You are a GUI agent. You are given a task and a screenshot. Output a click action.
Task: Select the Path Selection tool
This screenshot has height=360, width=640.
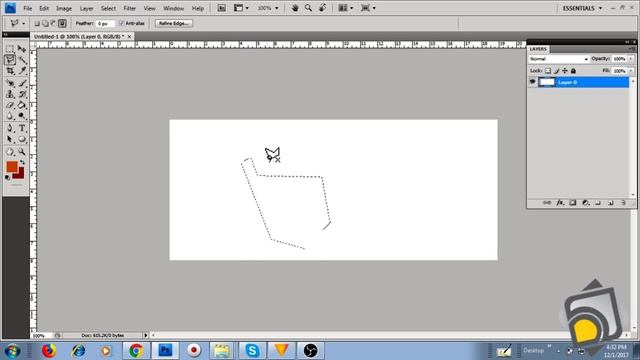pyautogui.click(x=10, y=139)
